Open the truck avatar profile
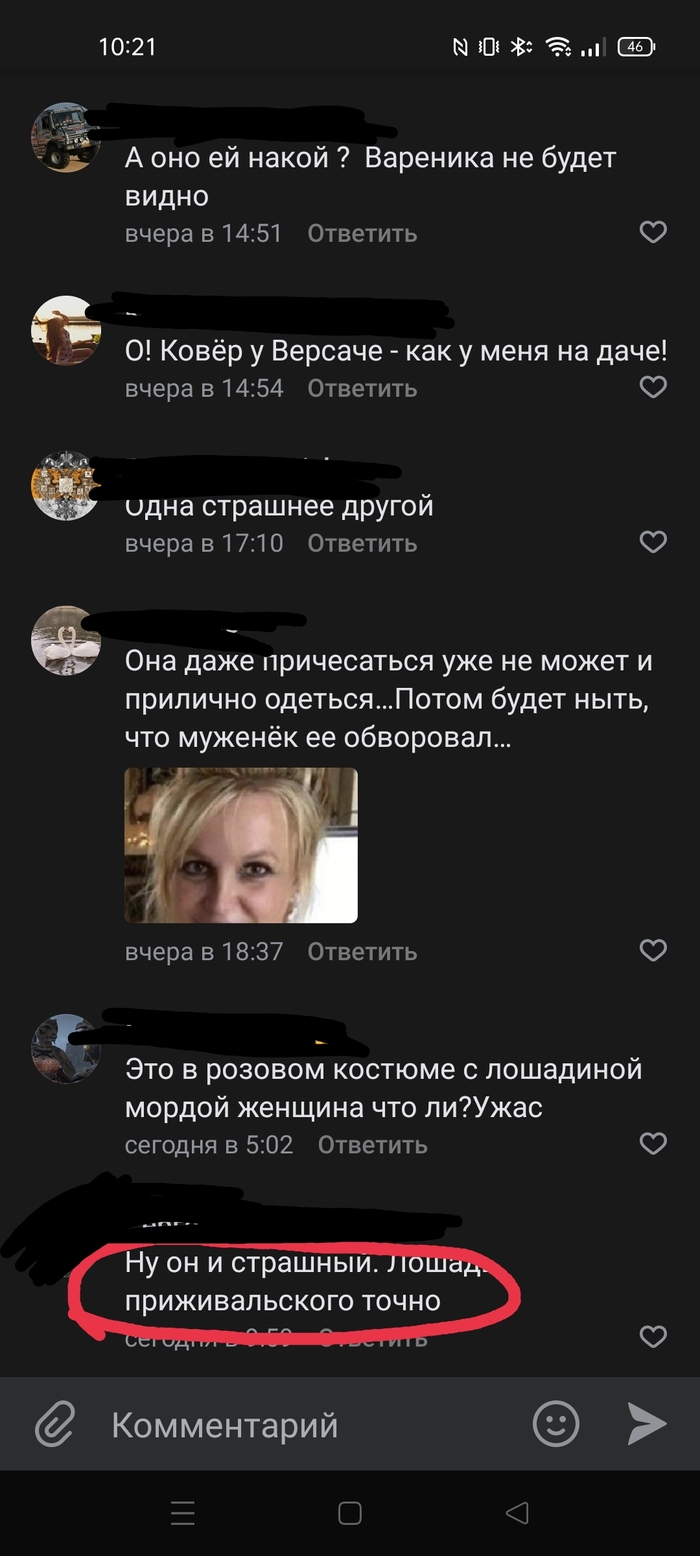Image resolution: width=700 pixels, height=1556 pixels. click(x=66, y=137)
